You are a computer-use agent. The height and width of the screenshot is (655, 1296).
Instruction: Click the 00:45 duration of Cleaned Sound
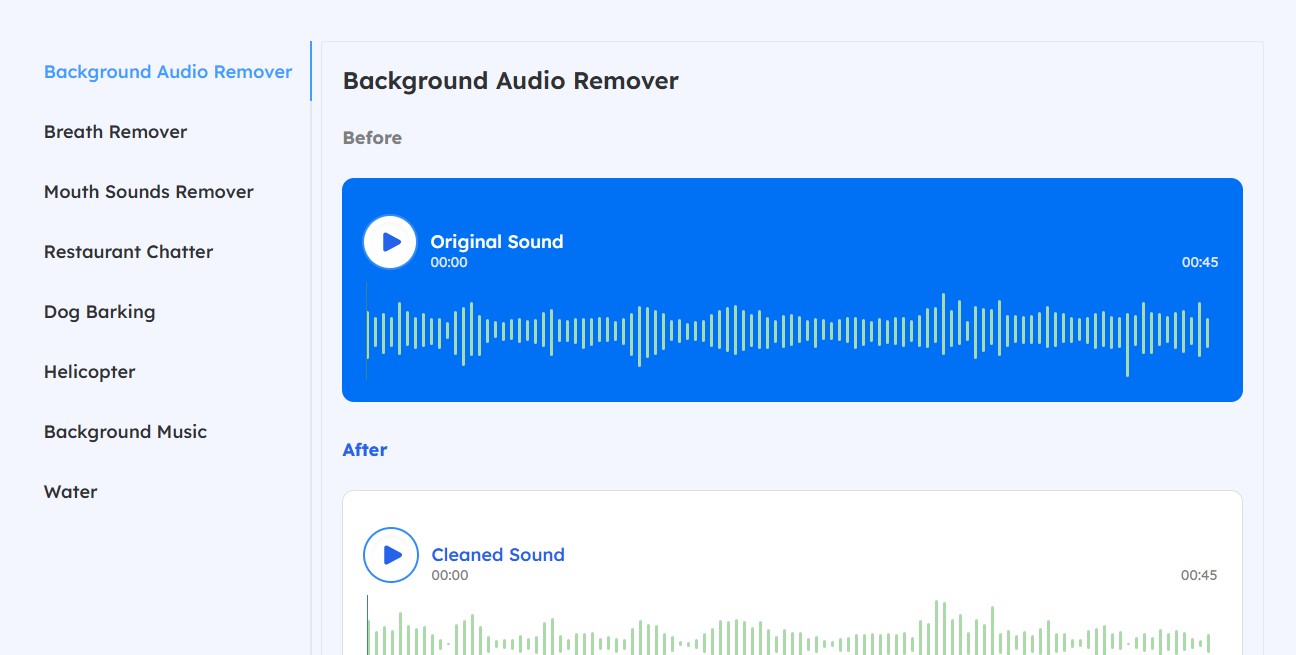(1199, 576)
